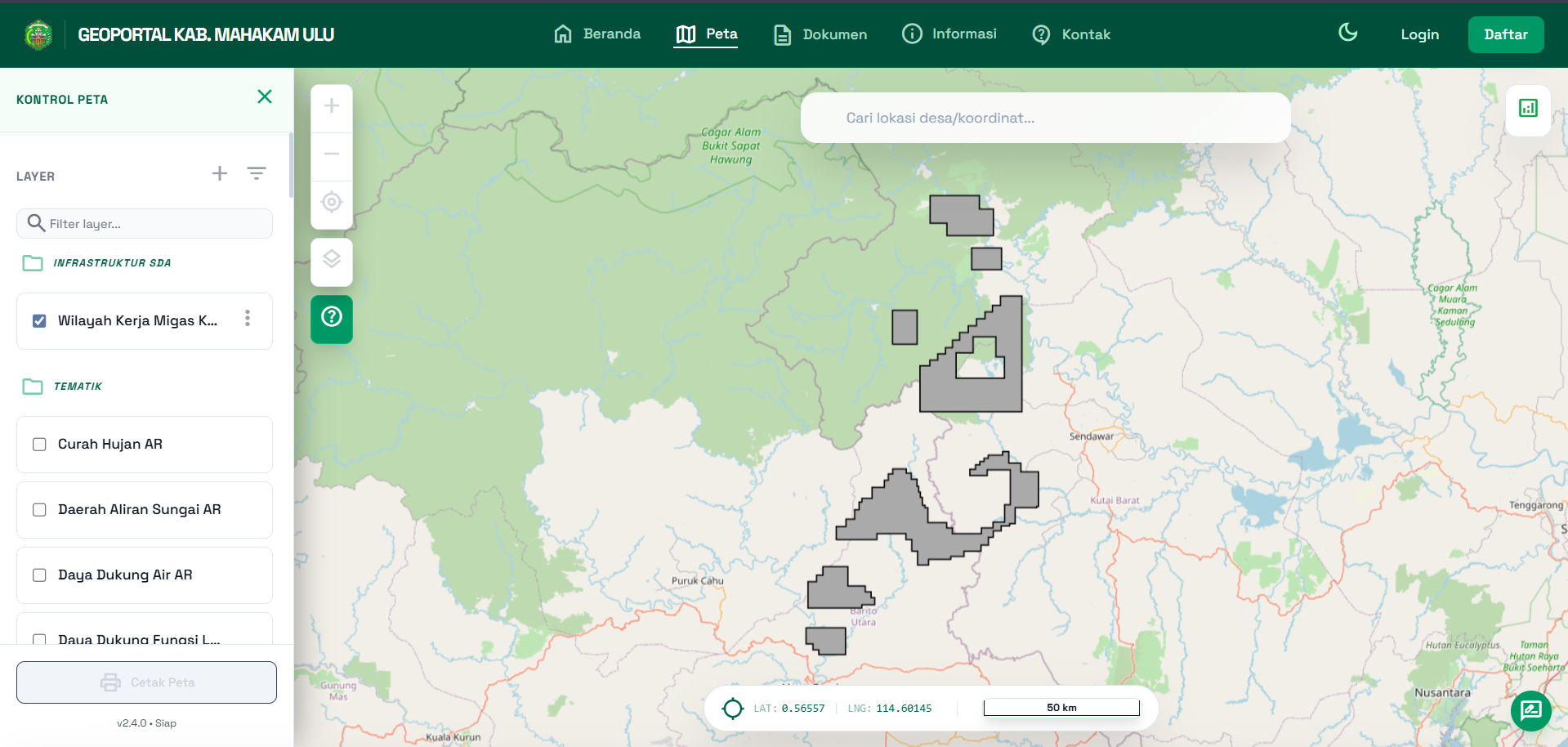
Task: Toggle dark mode moon icon
Action: [x=1347, y=34]
